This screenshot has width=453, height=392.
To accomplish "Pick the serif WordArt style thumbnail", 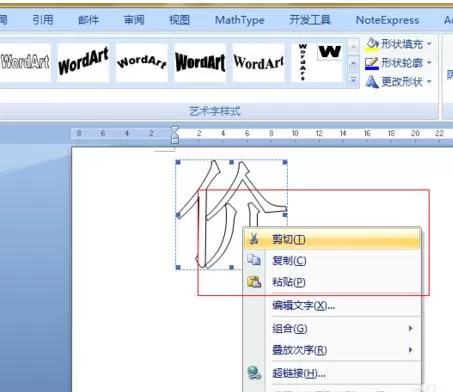I will click(258, 62).
